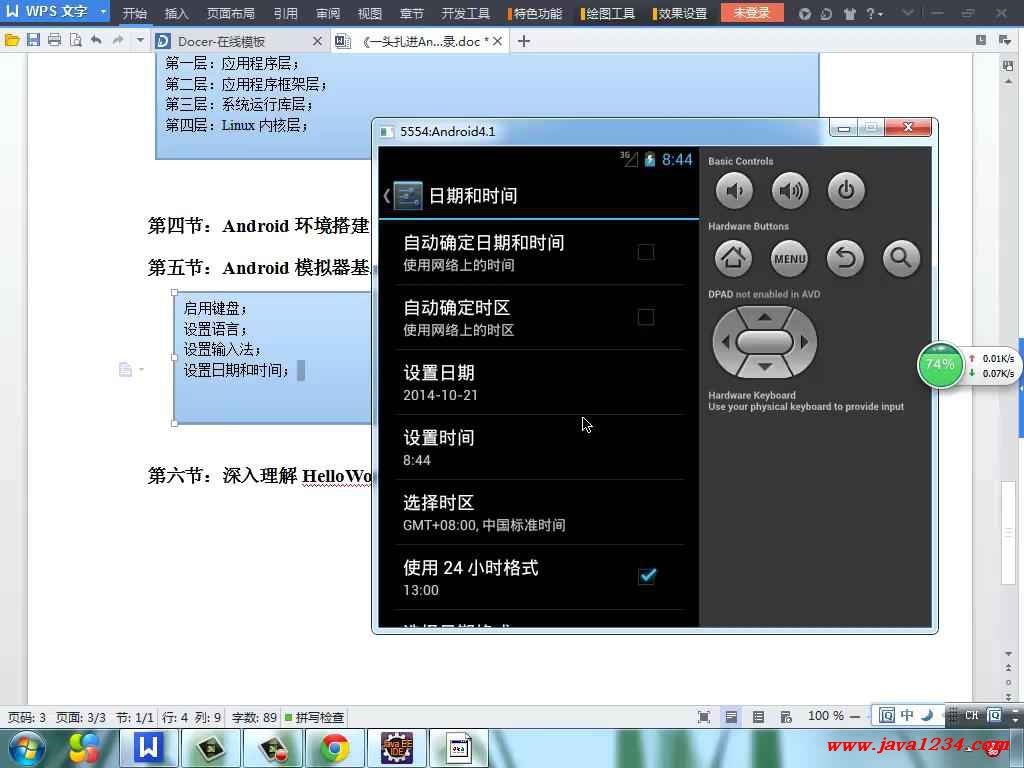
Task: Open the 设置时间 setting in emulator
Action: click(x=539, y=447)
